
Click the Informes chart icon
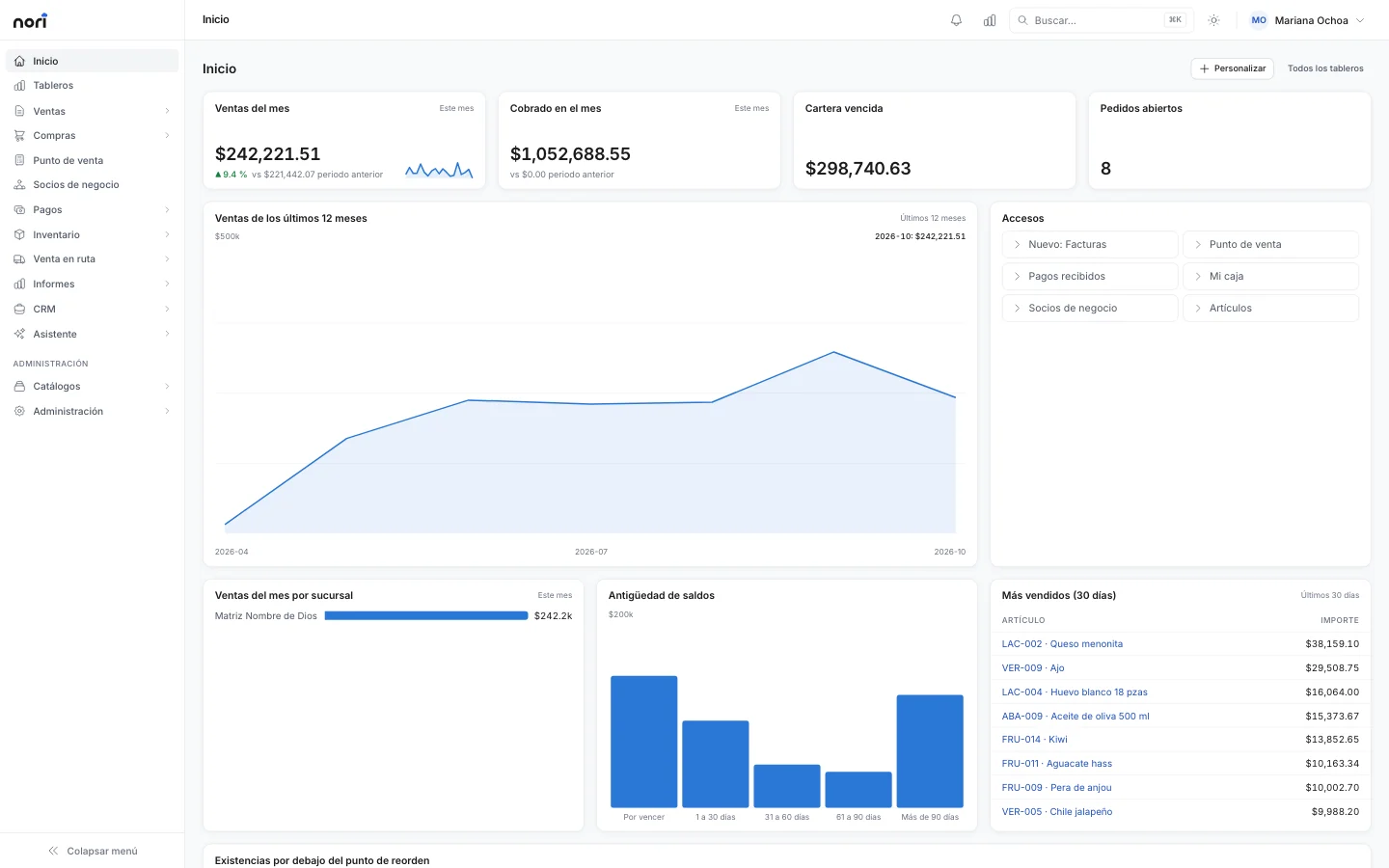(x=19, y=285)
